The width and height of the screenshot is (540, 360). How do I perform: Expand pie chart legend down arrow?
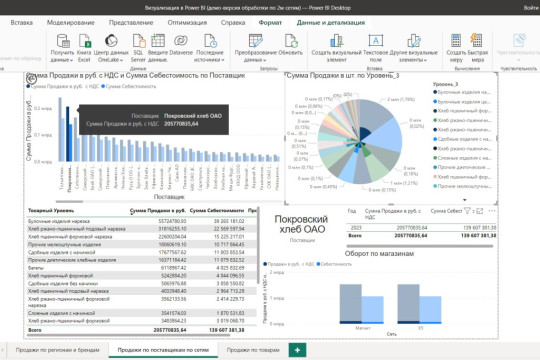[465, 200]
